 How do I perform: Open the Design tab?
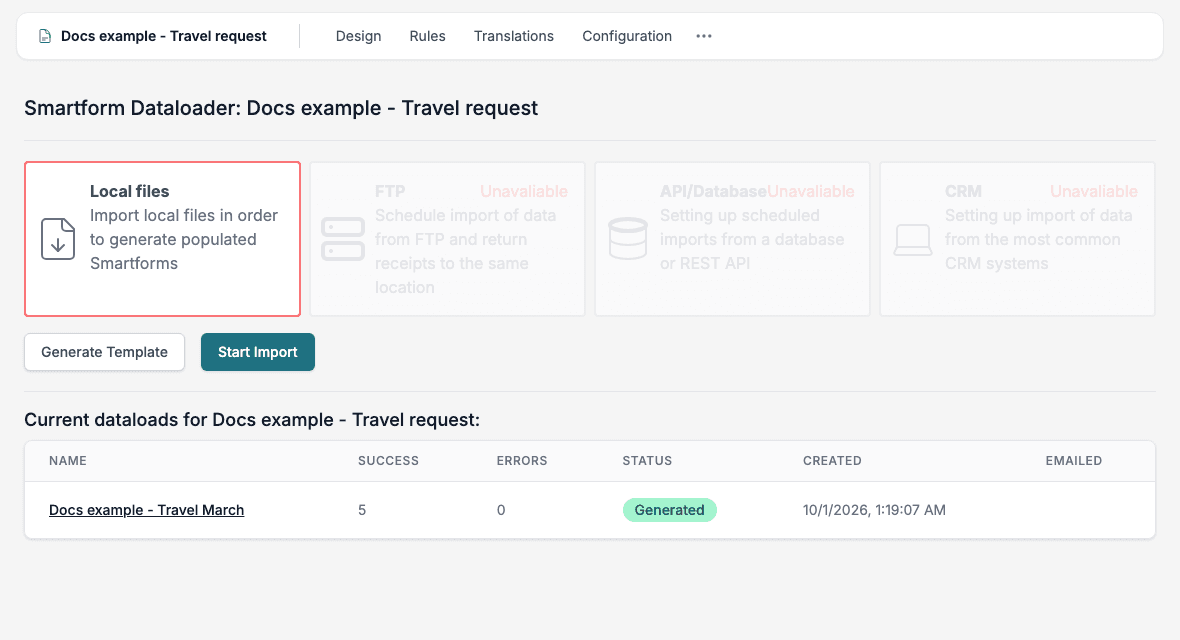(x=358, y=36)
